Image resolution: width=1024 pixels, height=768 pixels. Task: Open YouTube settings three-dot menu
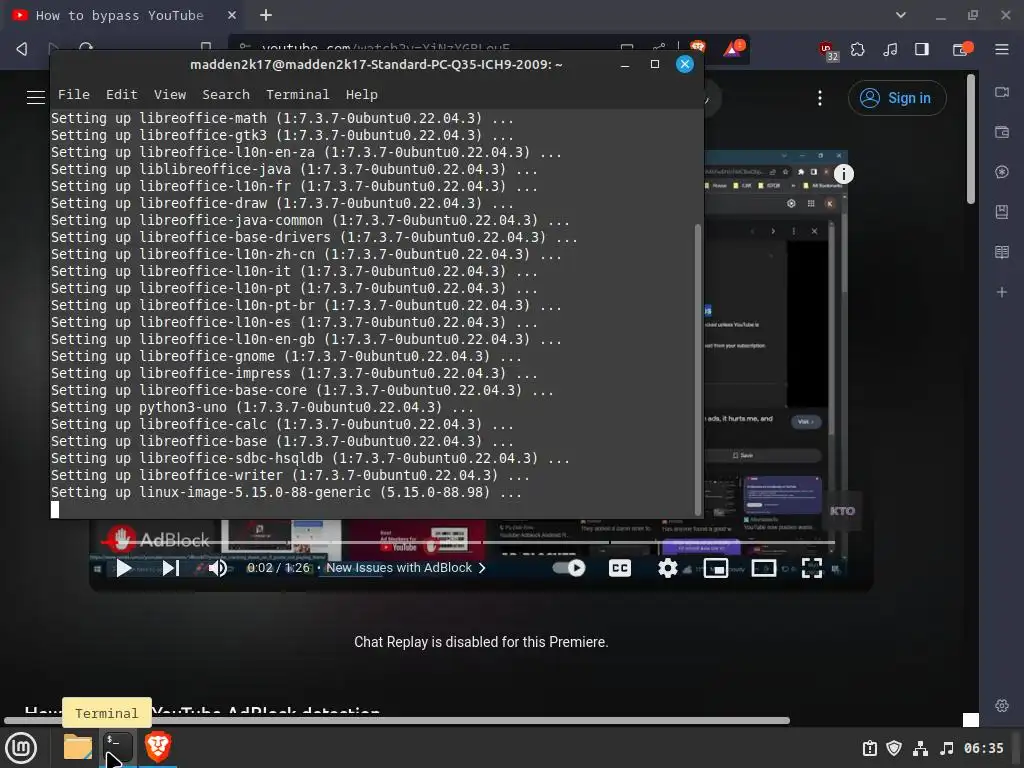pos(820,98)
